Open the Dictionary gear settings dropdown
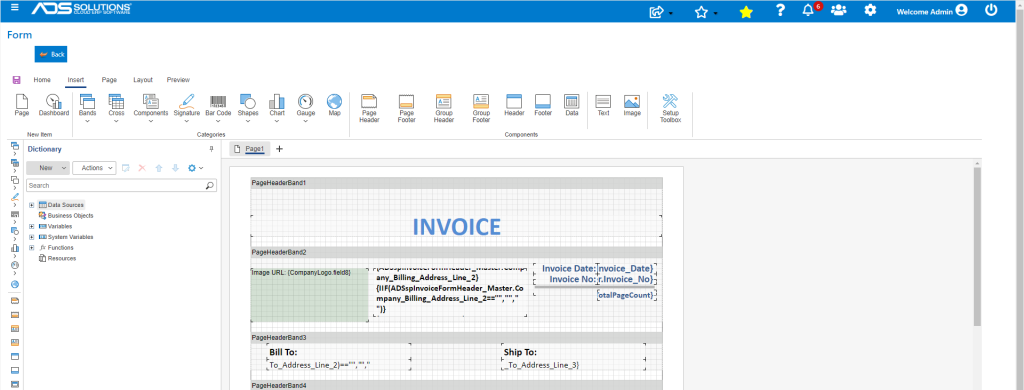1024x390 pixels. pyautogui.click(x=195, y=168)
